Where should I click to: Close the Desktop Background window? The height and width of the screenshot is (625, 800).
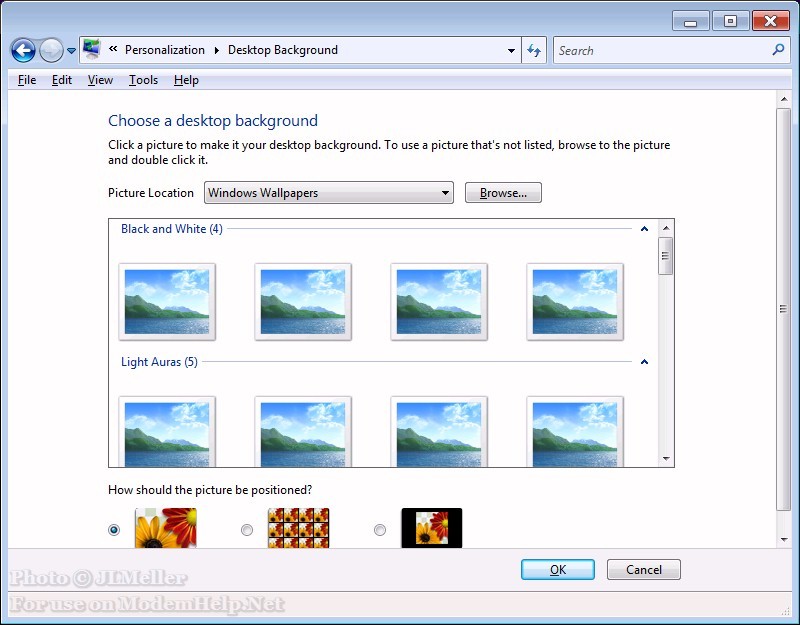(770, 21)
